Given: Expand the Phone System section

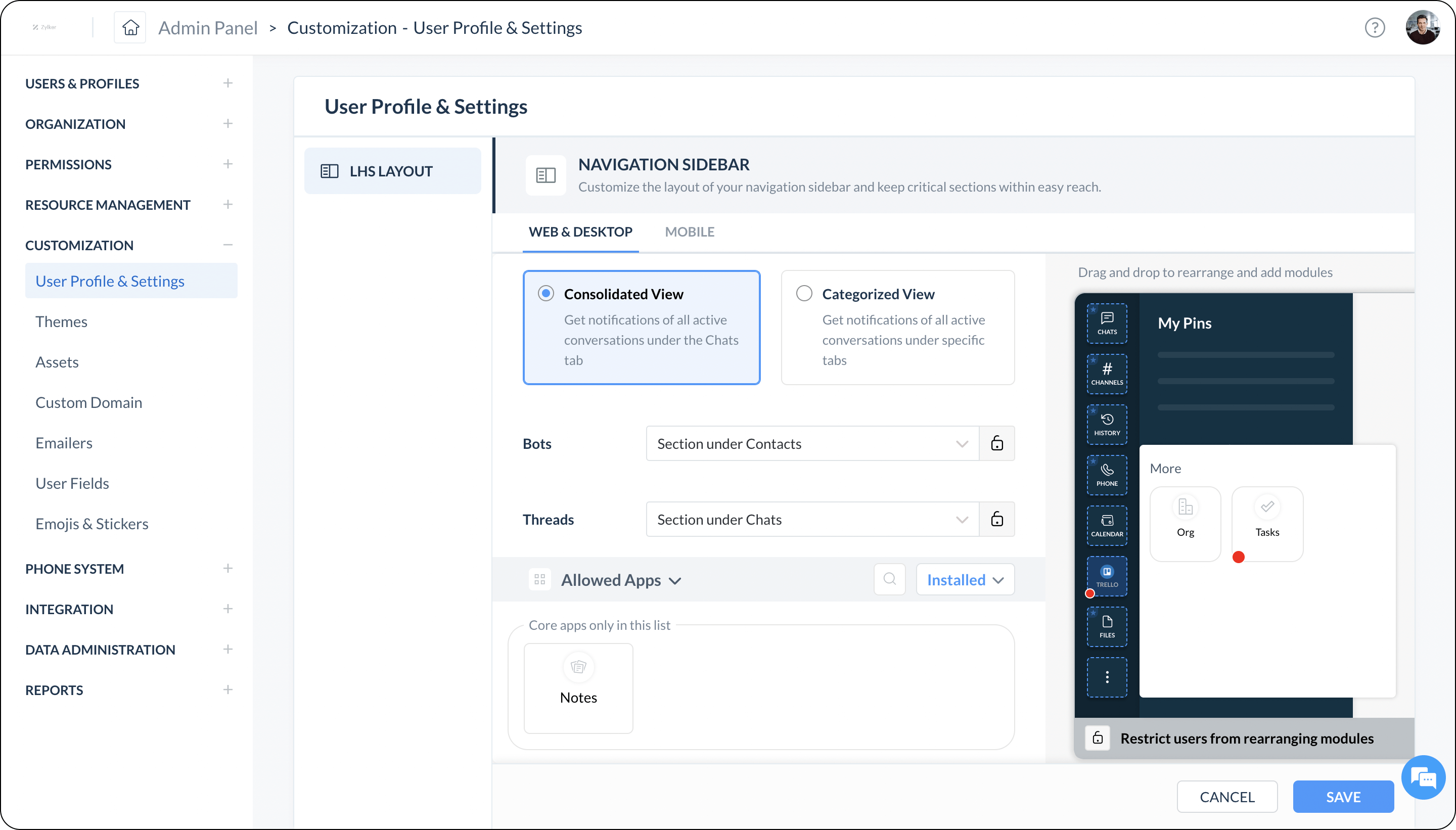Looking at the screenshot, I should point(75,568).
